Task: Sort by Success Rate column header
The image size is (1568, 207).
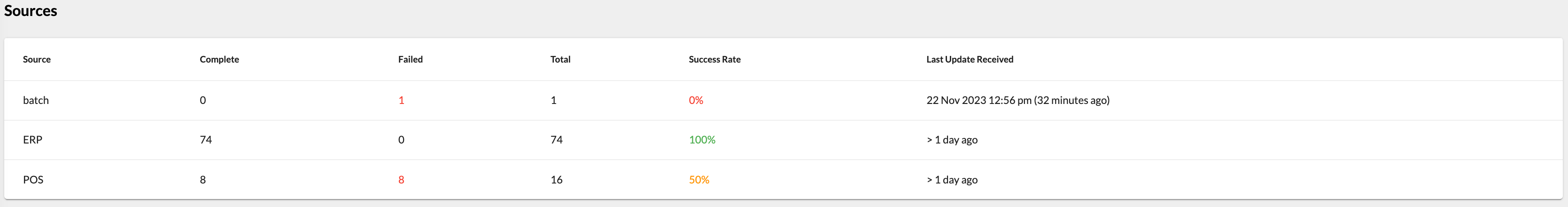Action: coord(714,60)
